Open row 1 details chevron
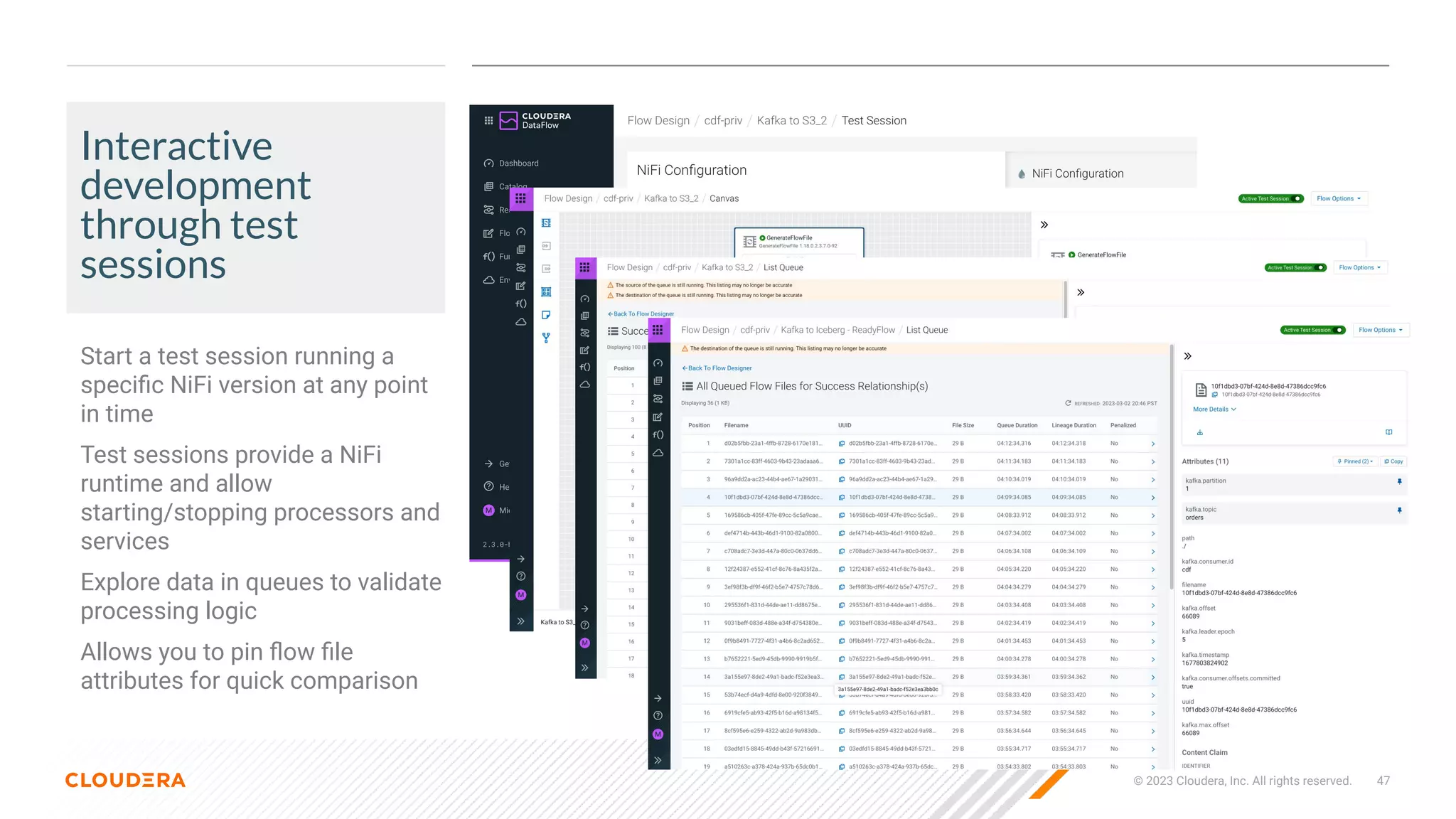The image size is (1456, 819). 1153,444
